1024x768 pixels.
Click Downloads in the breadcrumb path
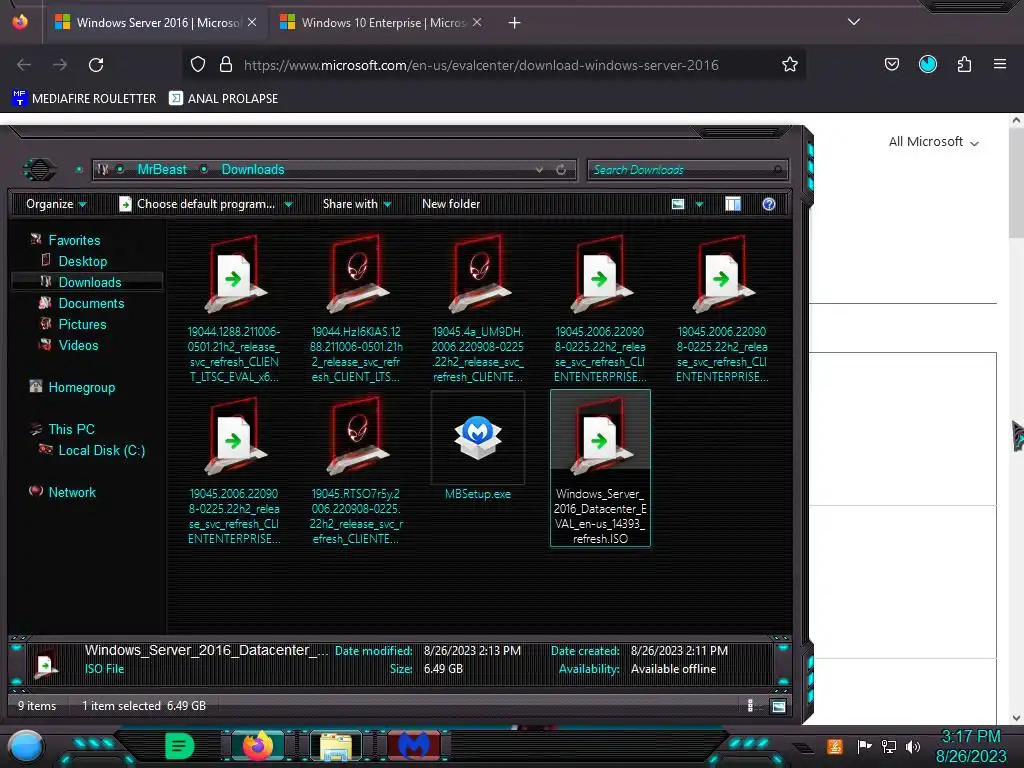coord(253,170)
